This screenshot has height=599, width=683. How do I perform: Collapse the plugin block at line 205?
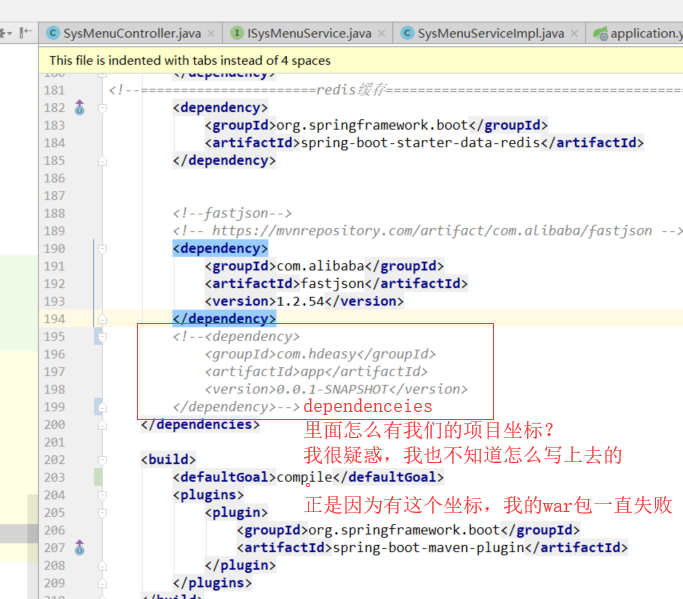point(102,513)
